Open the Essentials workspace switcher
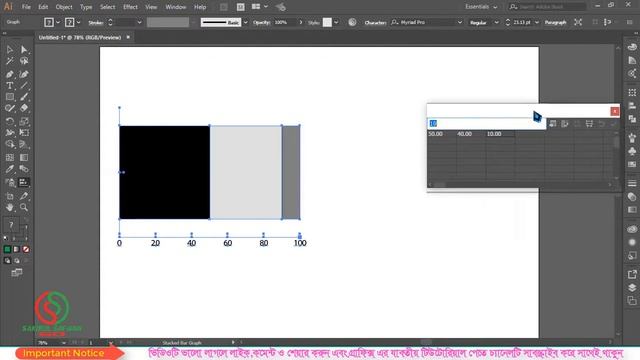640x360 pixels. pos(481,7)
